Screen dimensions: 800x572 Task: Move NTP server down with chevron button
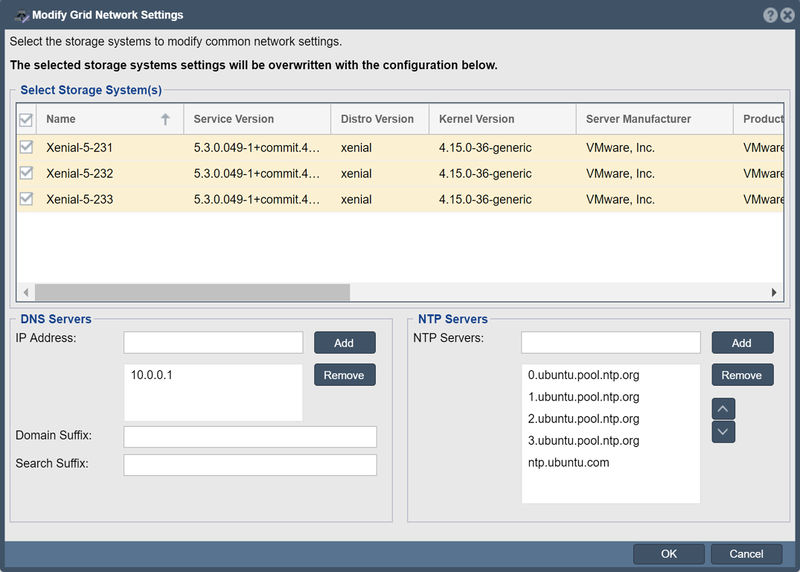point(723,432)
